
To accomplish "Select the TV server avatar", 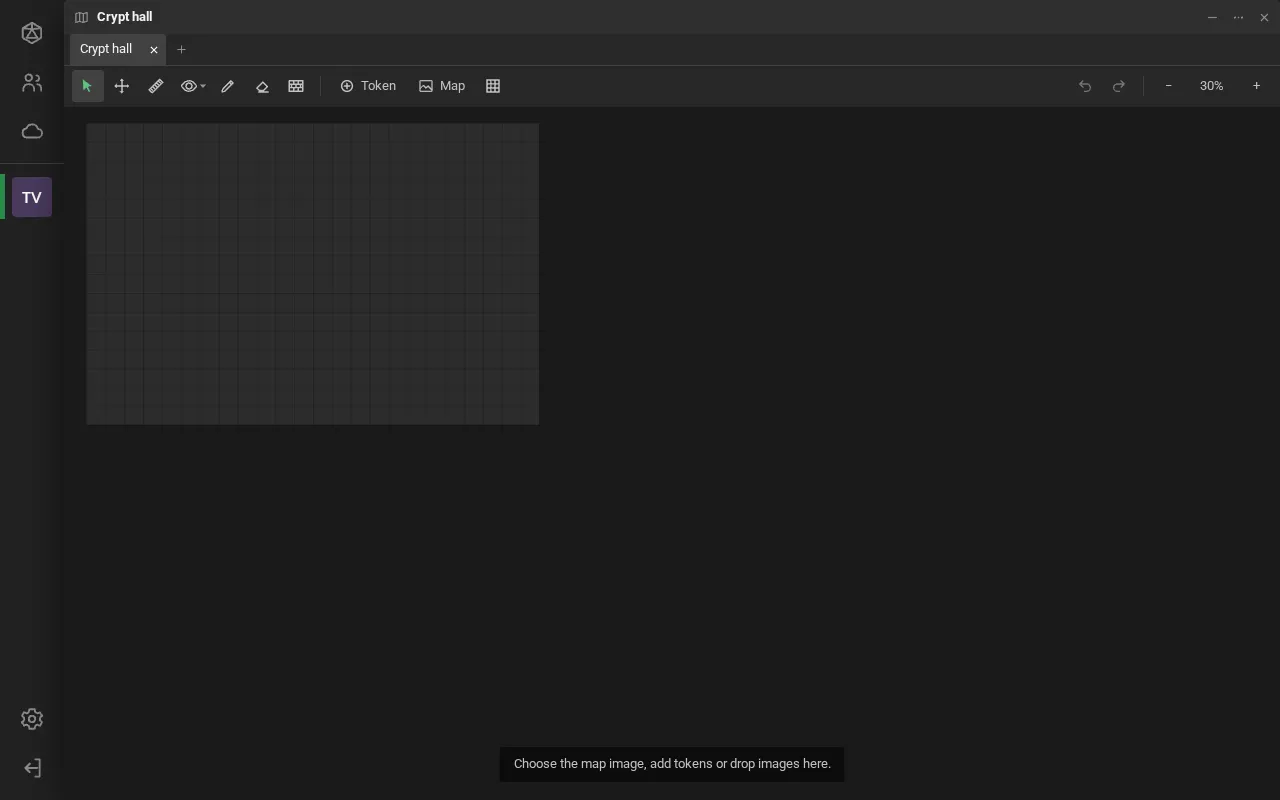I will click(x=32, y=197).
